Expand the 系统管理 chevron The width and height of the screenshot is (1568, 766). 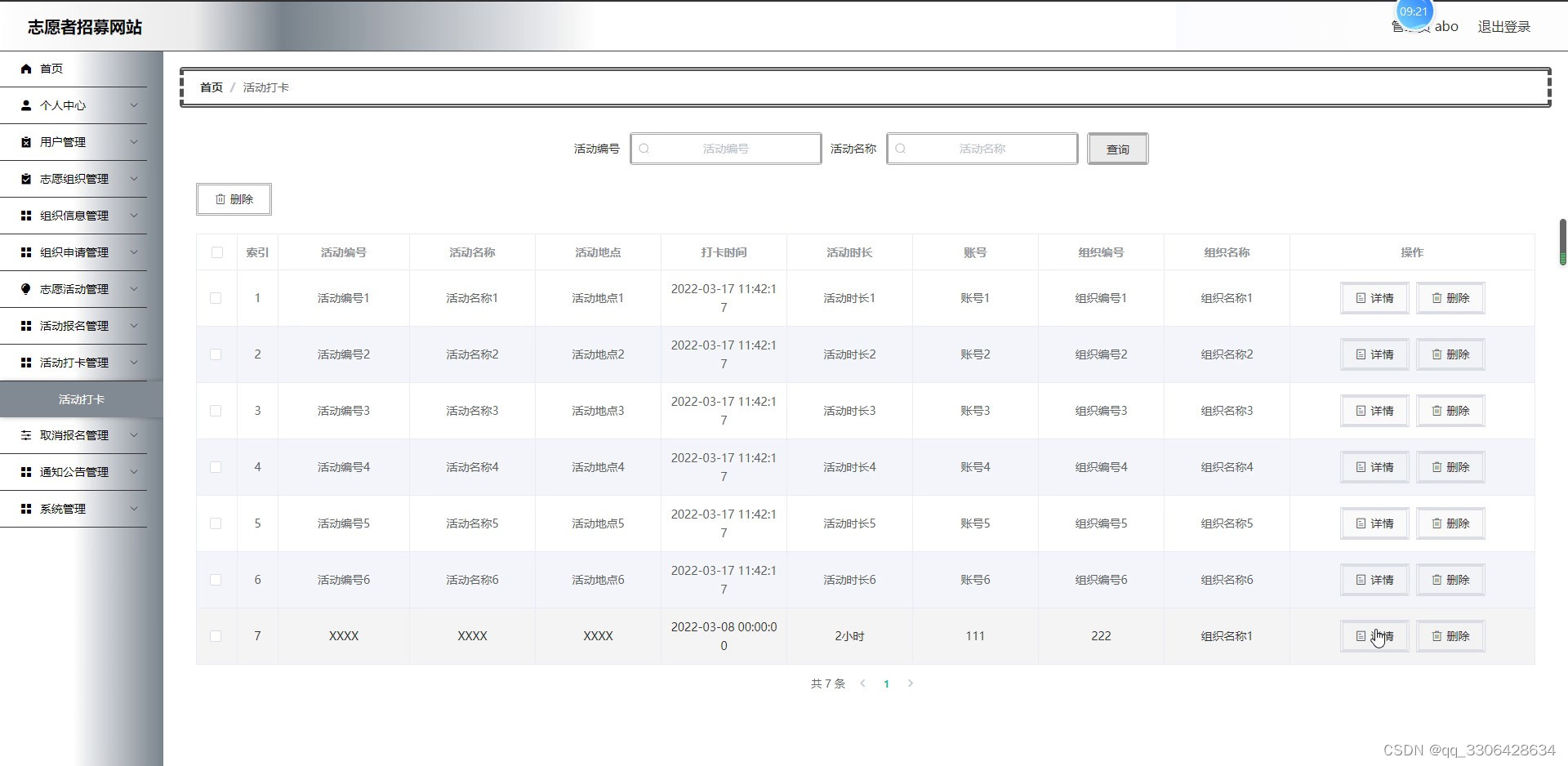(x=134, y=509)
